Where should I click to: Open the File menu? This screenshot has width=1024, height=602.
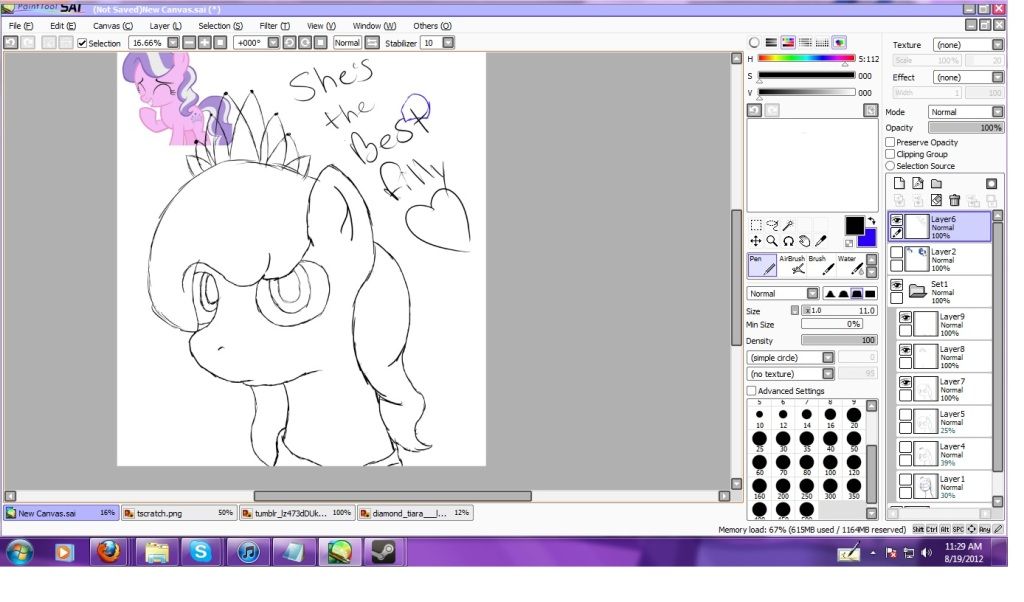21,25
